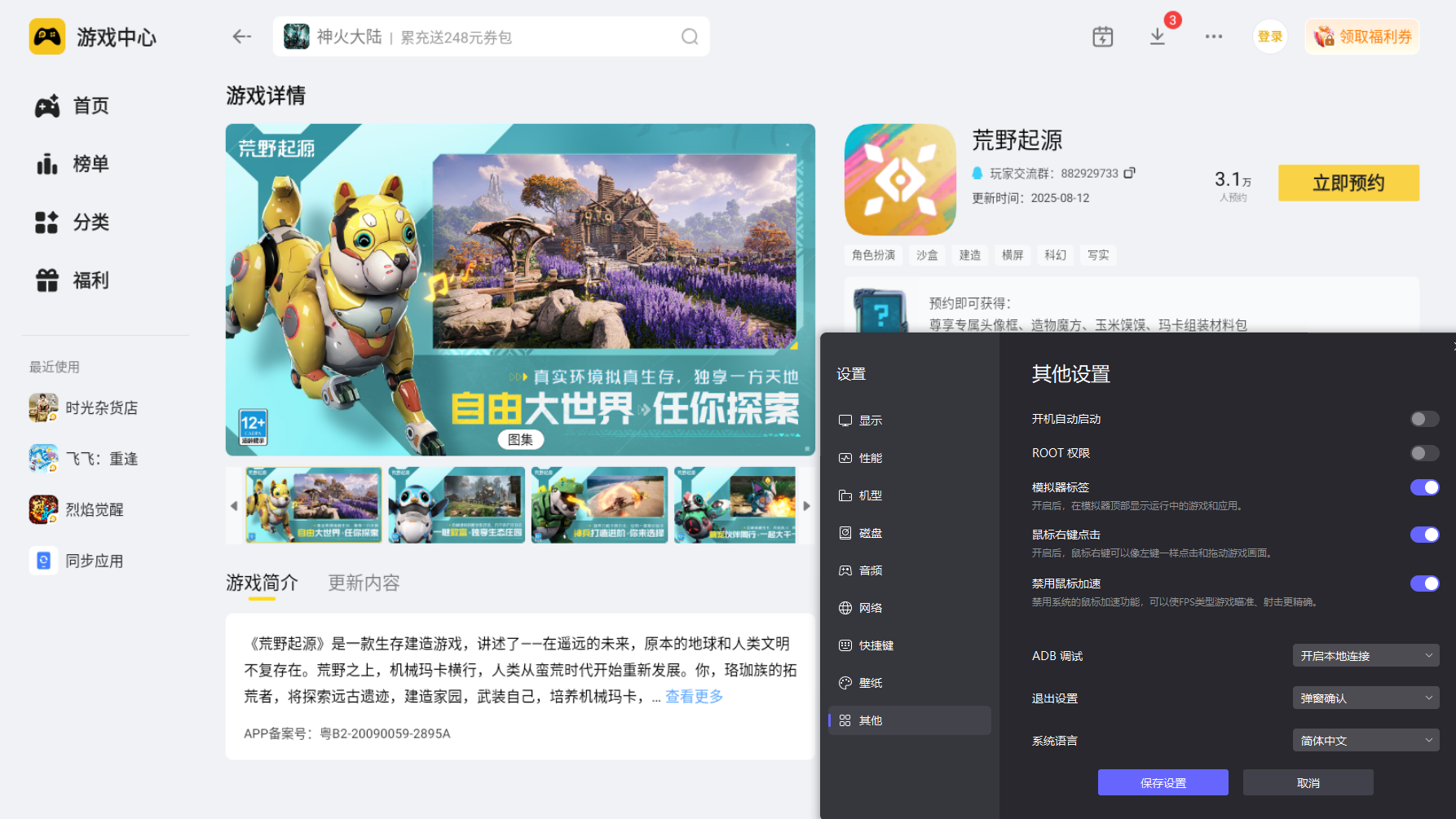Open the download manager icon

click(1157, 36)
